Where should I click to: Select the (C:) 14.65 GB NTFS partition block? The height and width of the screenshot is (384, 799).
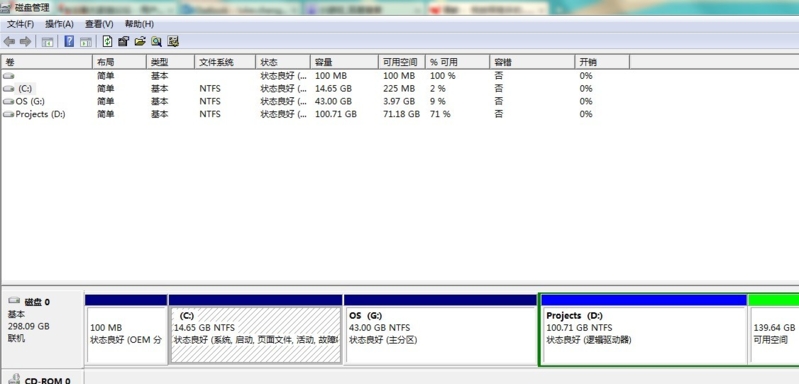click(x=255, y=330)
